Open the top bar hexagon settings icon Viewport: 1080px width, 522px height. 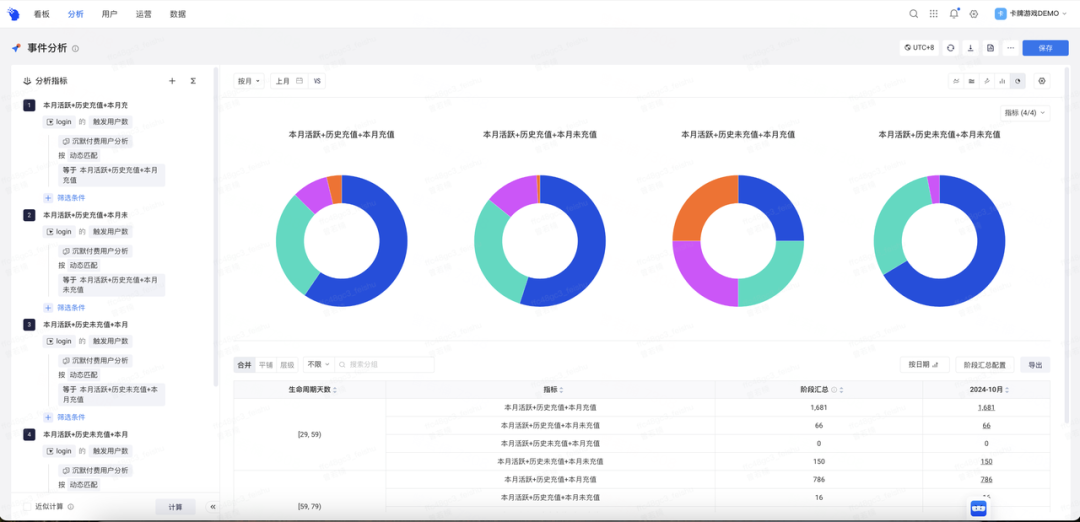[x=973, y=14]
